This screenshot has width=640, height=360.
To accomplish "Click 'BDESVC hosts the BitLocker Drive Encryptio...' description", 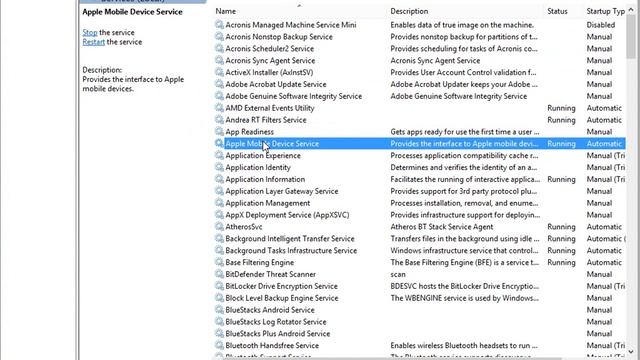I will (x=464, y=286).
